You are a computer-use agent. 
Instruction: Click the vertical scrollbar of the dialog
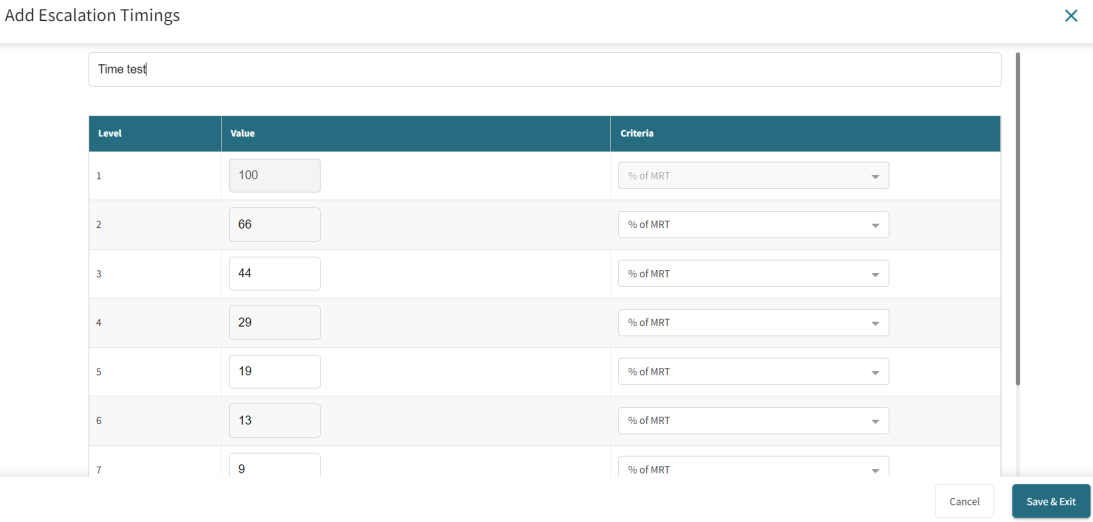[x=1018, y=218]
